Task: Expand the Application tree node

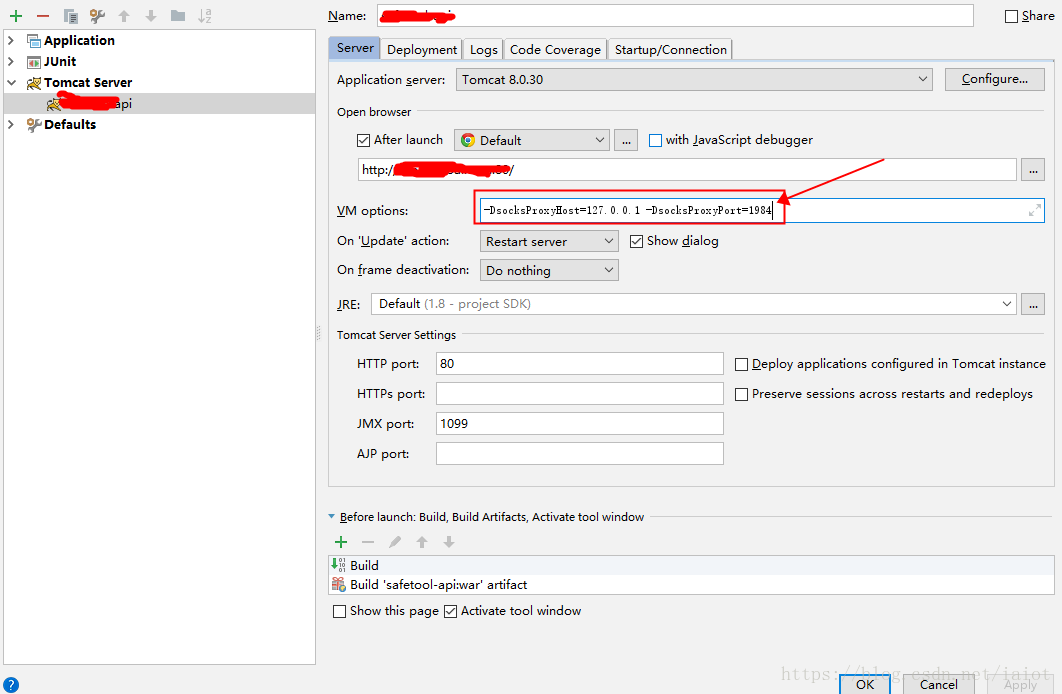Action: click(11, 41)
